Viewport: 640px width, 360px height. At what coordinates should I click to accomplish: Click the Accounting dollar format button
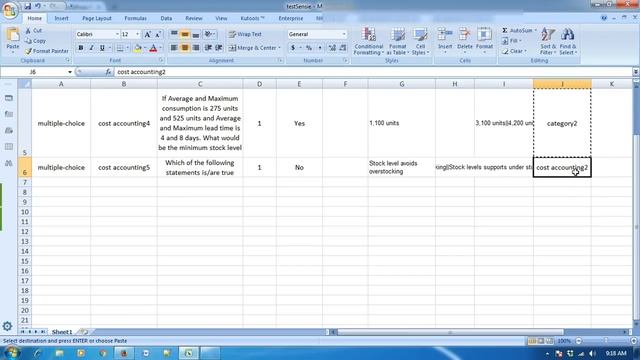point(293,48)
